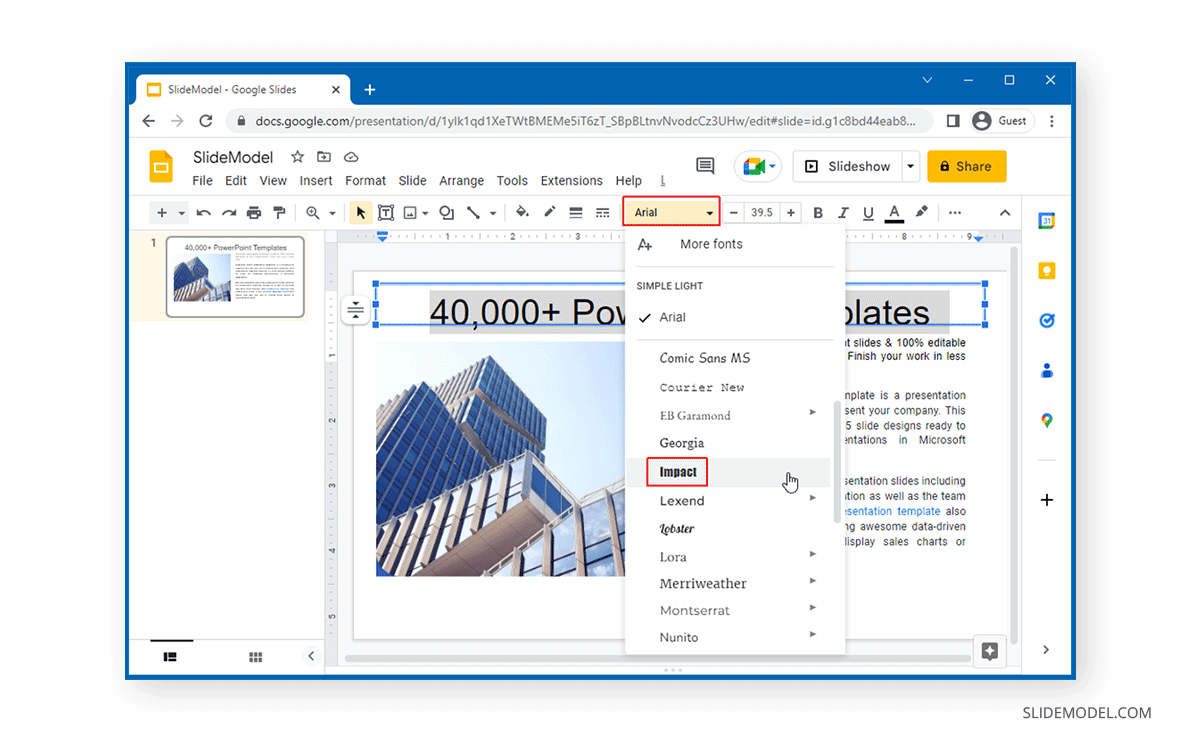Open border weight options
This screenshot has height=743, width=1200.
(576, 213)
